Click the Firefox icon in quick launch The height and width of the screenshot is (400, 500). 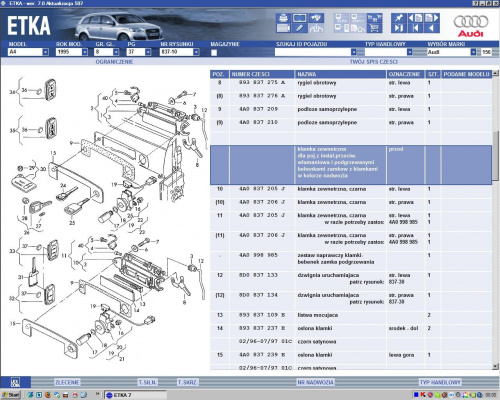(x=48, y=395)
